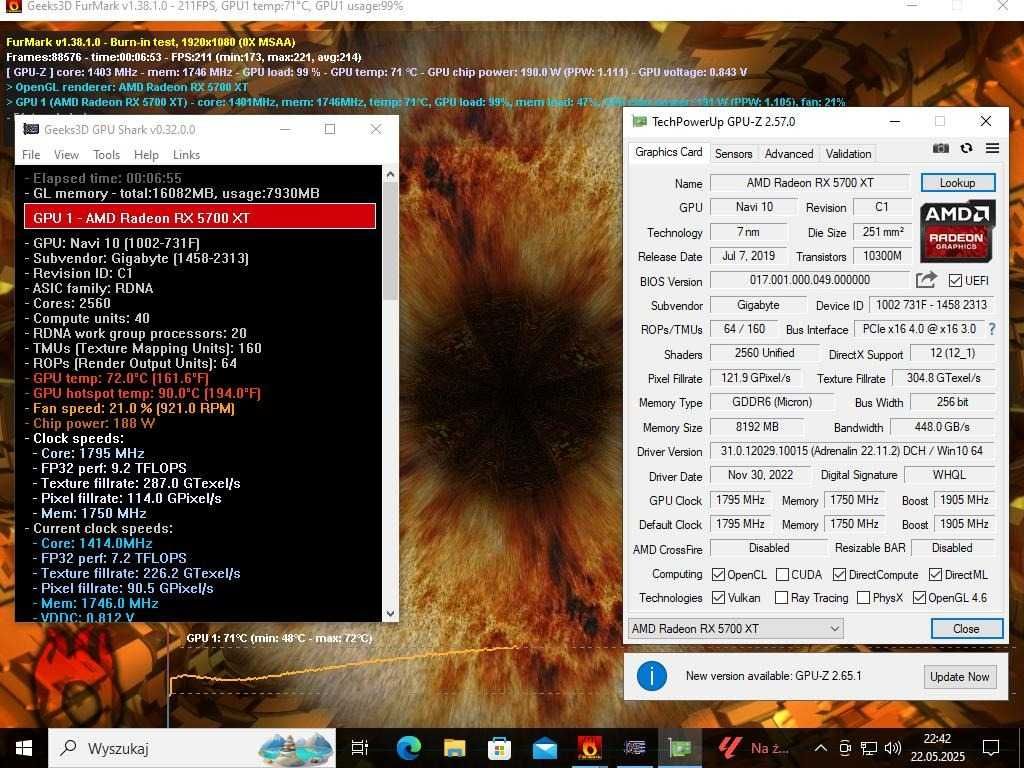This screenshot has height=768, width=1024.
Task: Click the Driver Version field
Action: click(x=852, y=451)
